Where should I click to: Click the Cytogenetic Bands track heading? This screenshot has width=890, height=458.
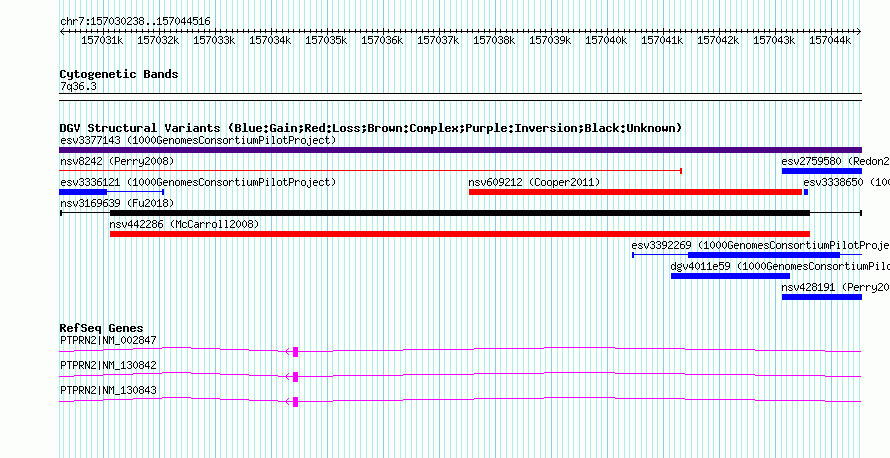click(119, 74)
